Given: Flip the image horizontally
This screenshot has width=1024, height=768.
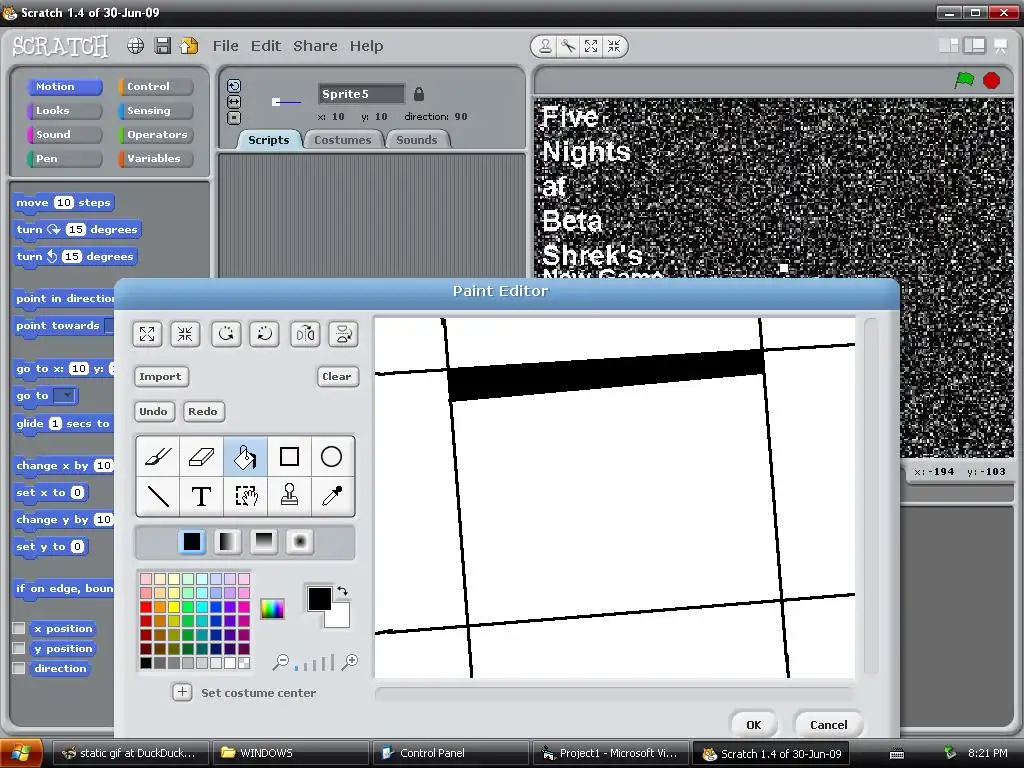Looking at the screenshot, I should 305,334.
